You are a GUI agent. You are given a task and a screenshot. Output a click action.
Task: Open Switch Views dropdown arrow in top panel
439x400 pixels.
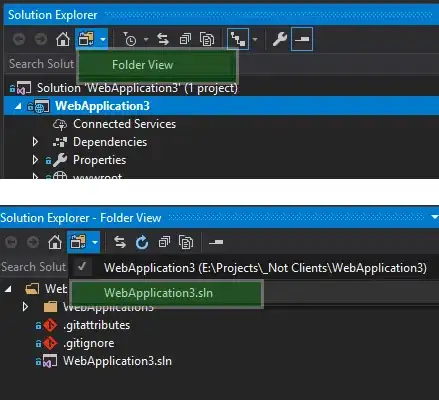pos(103,39)
